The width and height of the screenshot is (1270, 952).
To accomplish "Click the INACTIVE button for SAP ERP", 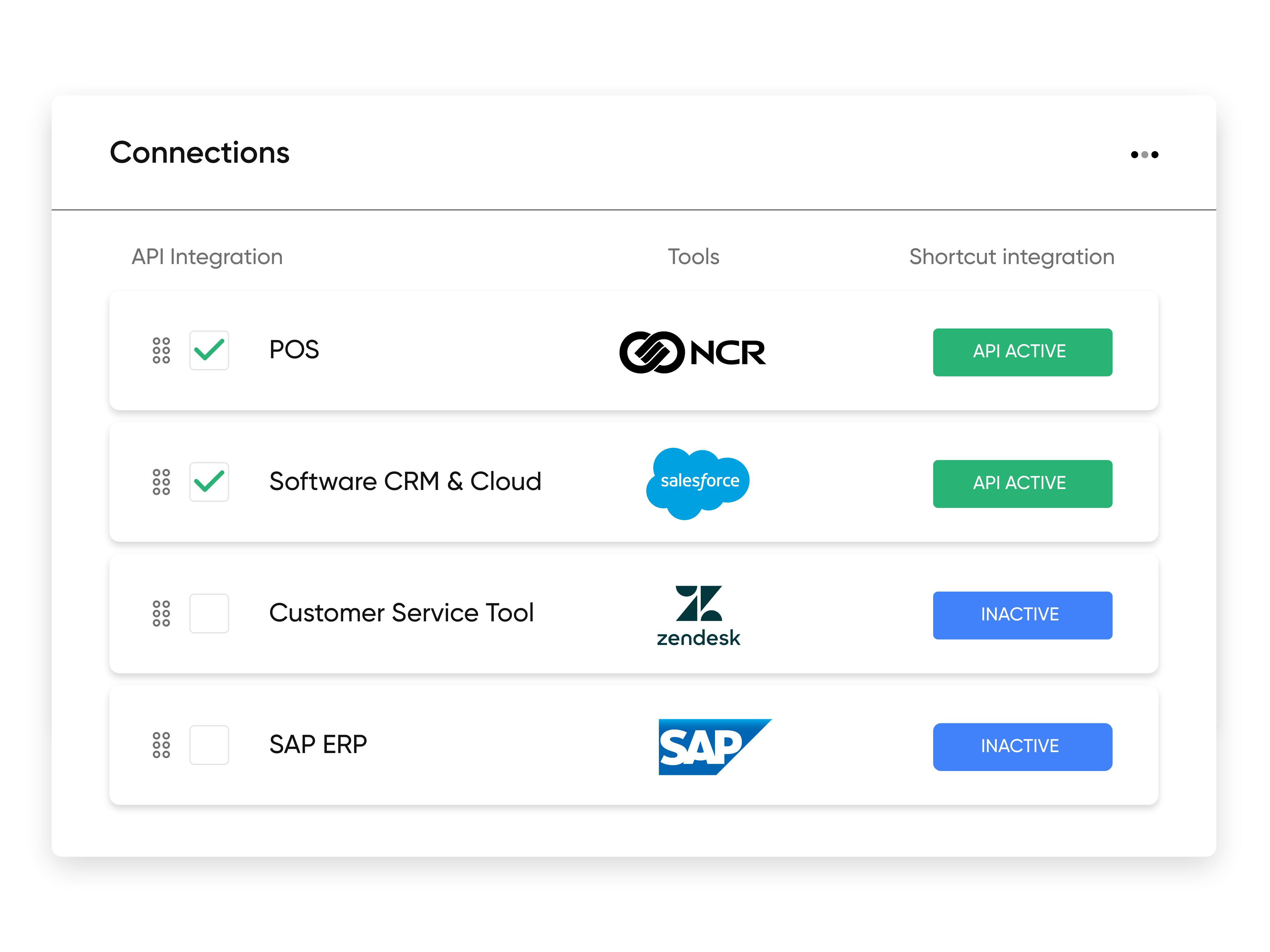I will click(1022, 746).
